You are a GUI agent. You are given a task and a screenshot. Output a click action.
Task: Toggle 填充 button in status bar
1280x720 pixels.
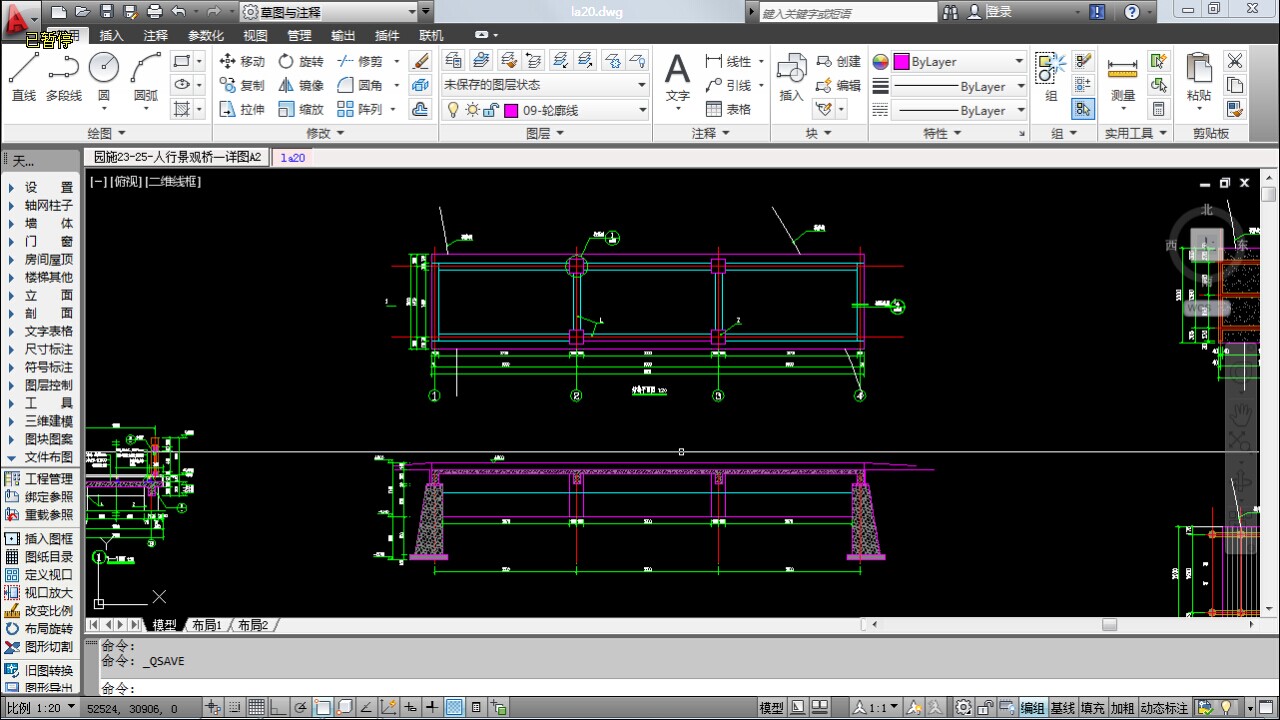tap(1093, 708)
